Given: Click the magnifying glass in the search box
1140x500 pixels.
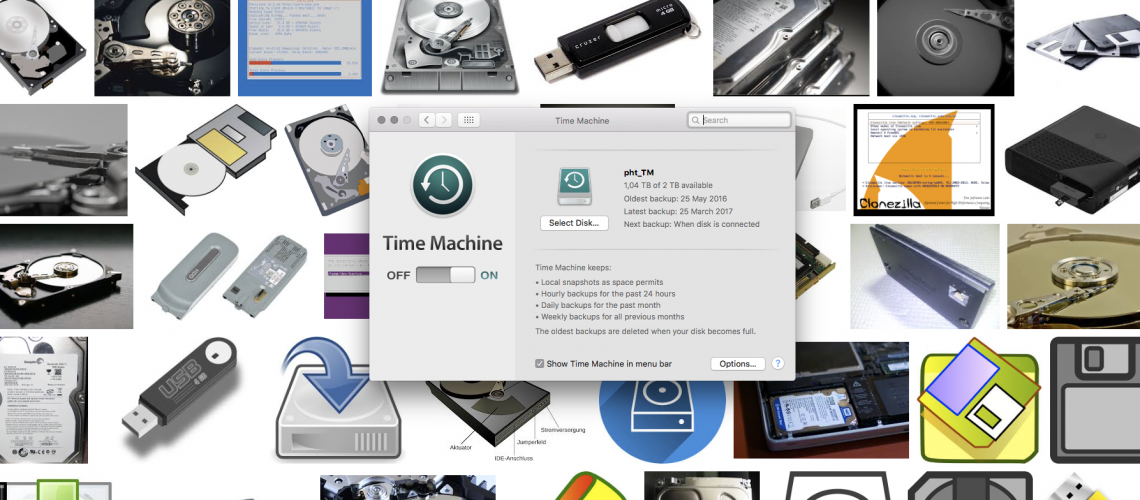Looking at the screenshot, I should pyautogui.click(x=697, y=120).
